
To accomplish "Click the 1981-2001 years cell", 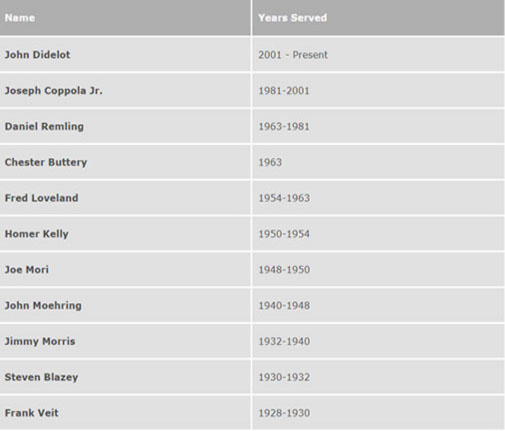I will [378, 90].
